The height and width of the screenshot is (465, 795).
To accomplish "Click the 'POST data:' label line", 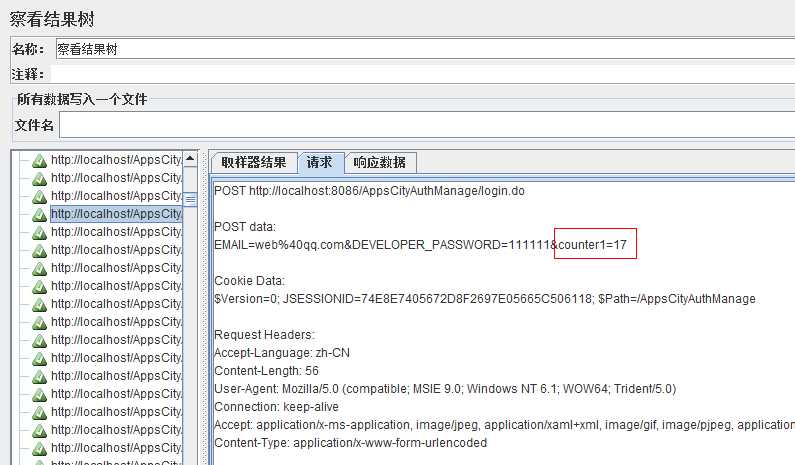I will [x=245, y=227].
